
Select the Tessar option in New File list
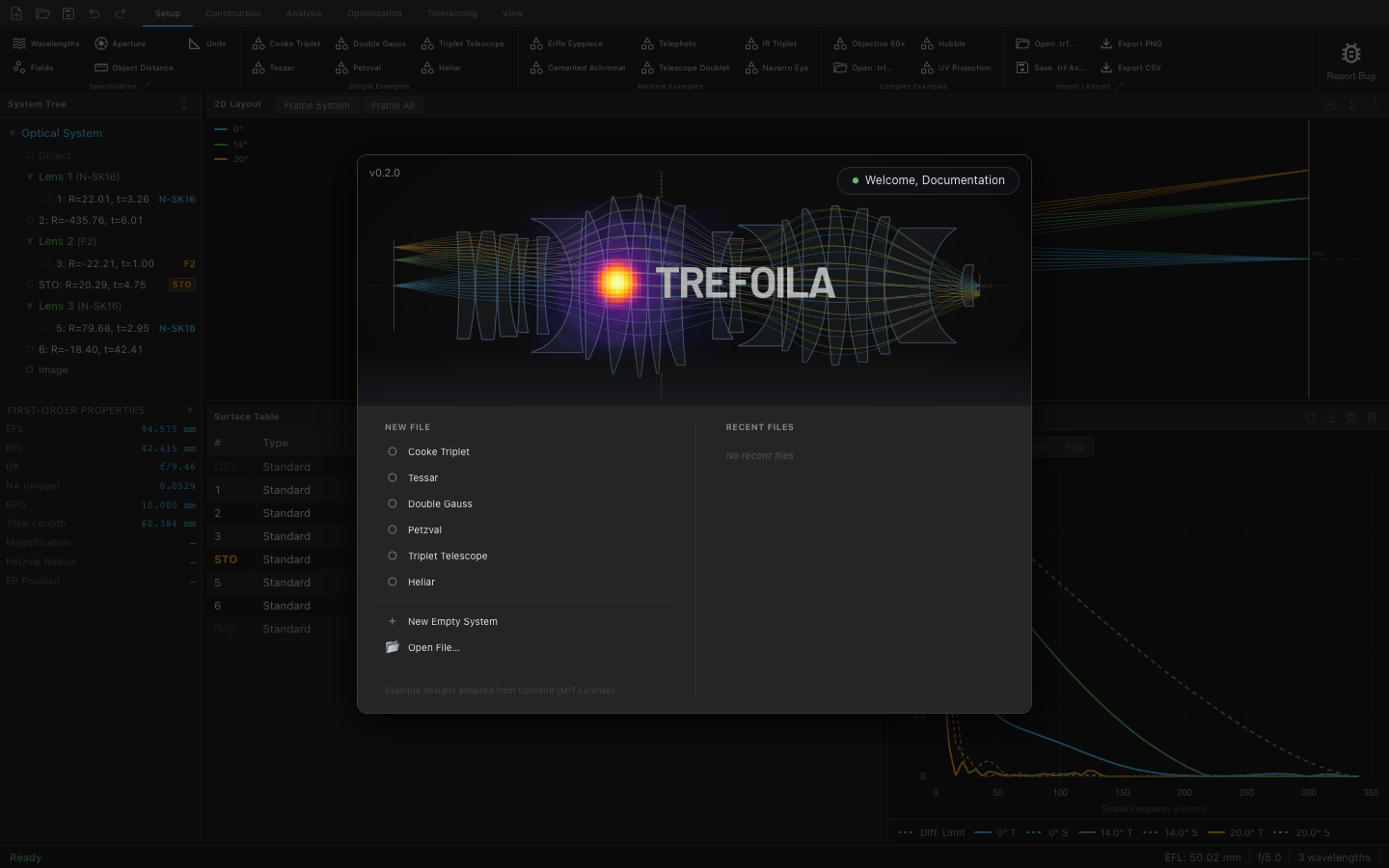[x=423, y=477]
